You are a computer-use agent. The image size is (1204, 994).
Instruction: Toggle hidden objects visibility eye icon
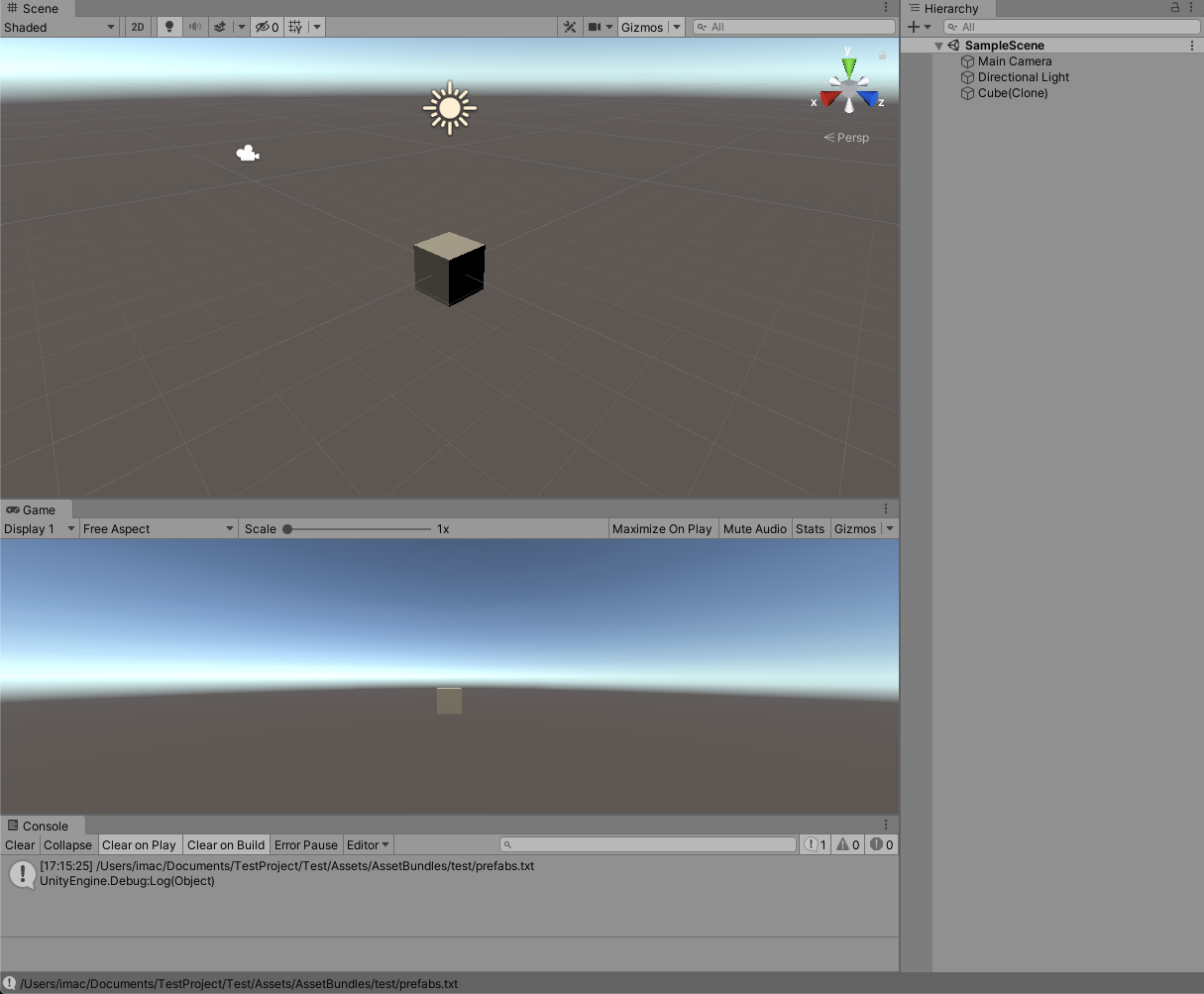[x=267, y=27]
